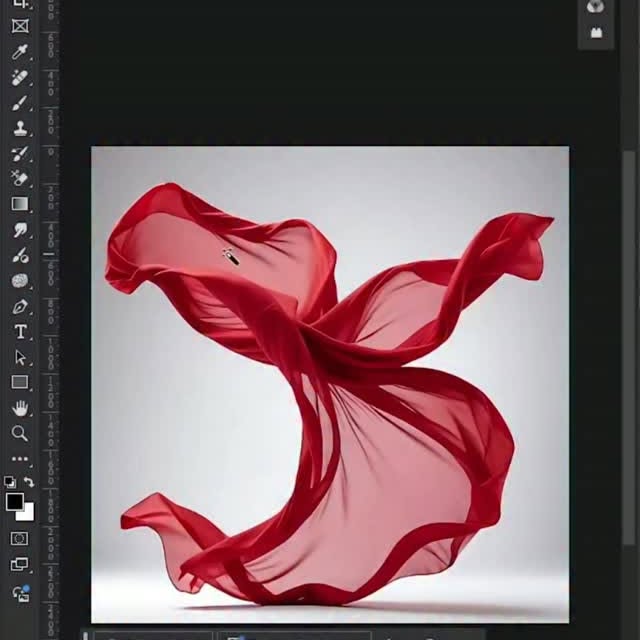640x640 pixels.
Task: Select the Horizontal Type tool
Action: [20, 332]
